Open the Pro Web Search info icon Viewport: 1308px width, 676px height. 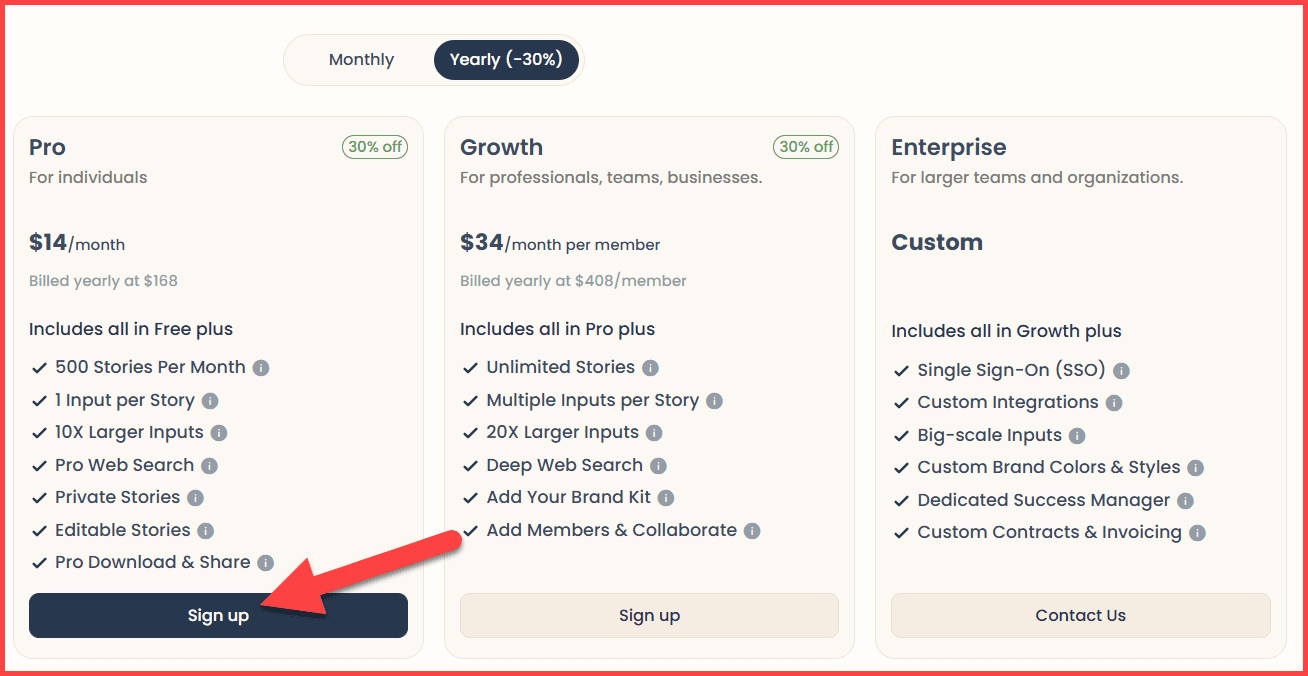pyautogui.click(x=210, y=465)
